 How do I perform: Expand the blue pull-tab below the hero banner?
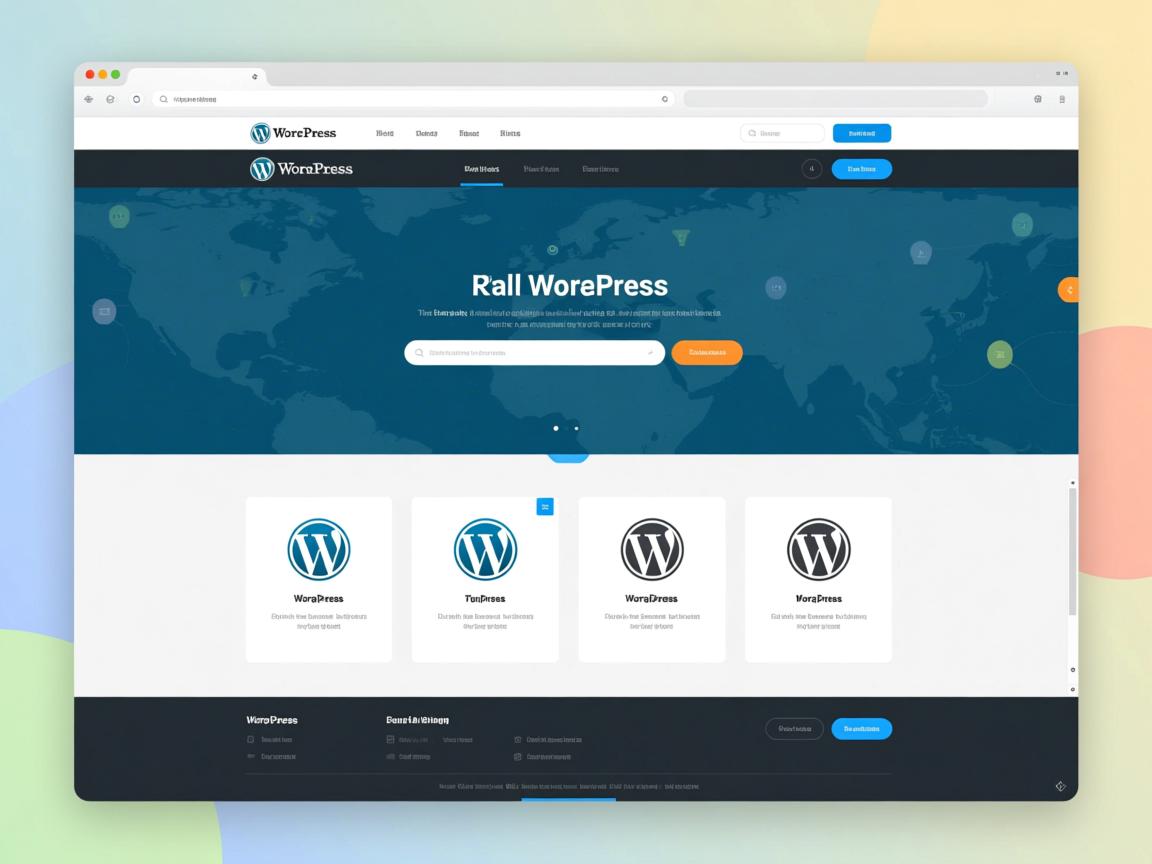coord(568,458)
